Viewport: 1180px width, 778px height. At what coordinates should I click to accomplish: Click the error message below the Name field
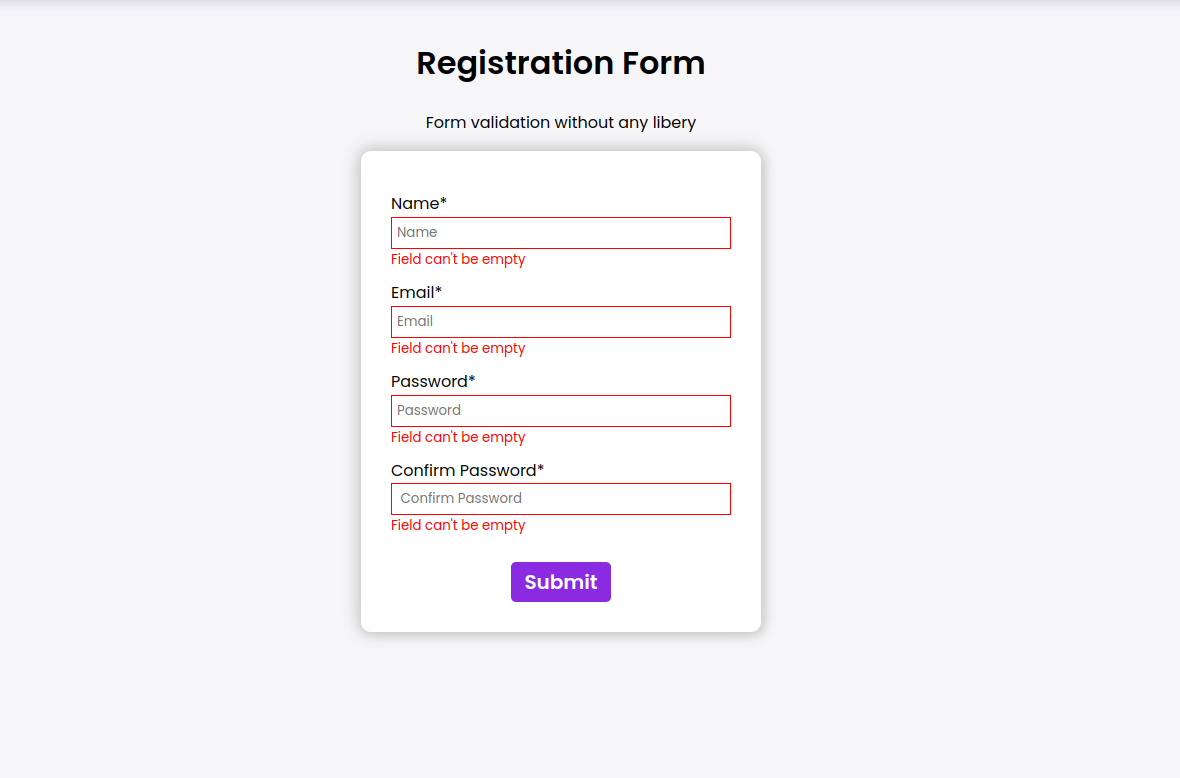point(458,260)
